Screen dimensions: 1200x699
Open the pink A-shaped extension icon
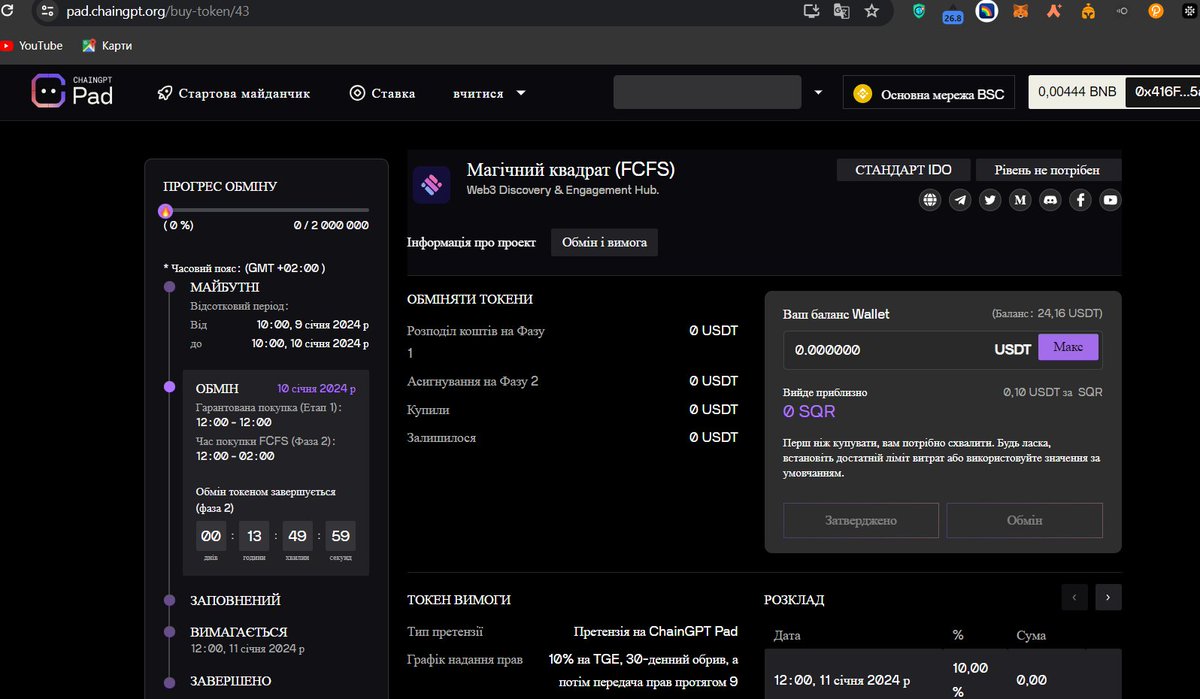tap(1054, 12)
